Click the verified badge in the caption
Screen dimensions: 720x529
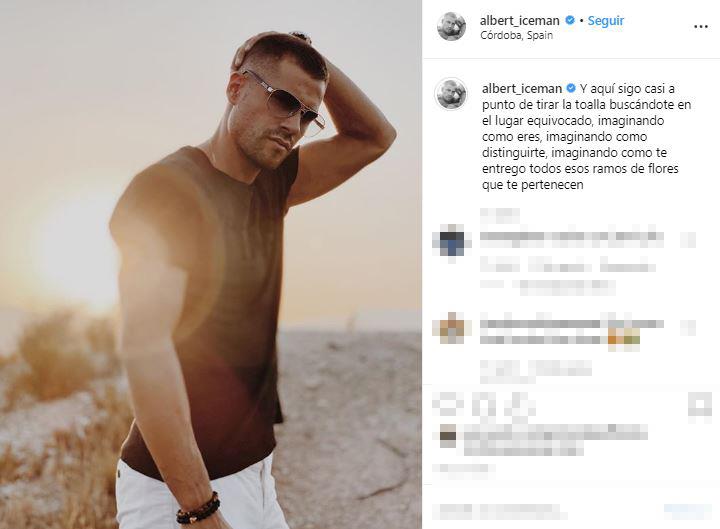point(571,88)
